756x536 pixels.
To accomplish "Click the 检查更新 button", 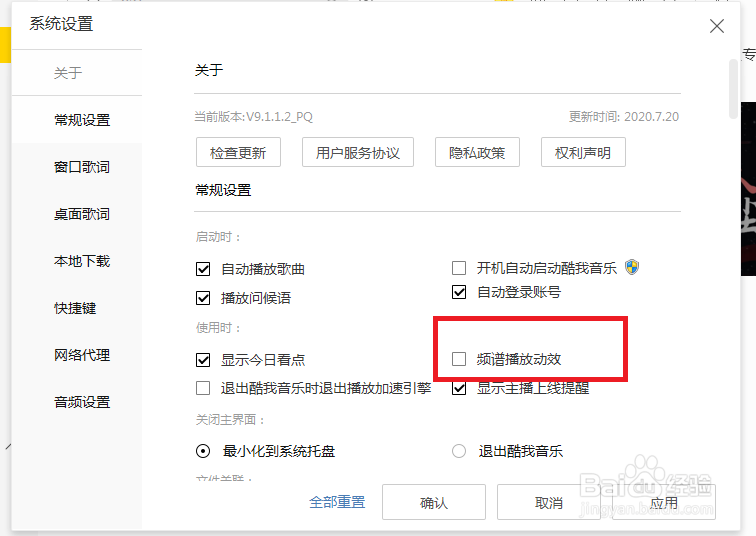I will pos(238,152).
